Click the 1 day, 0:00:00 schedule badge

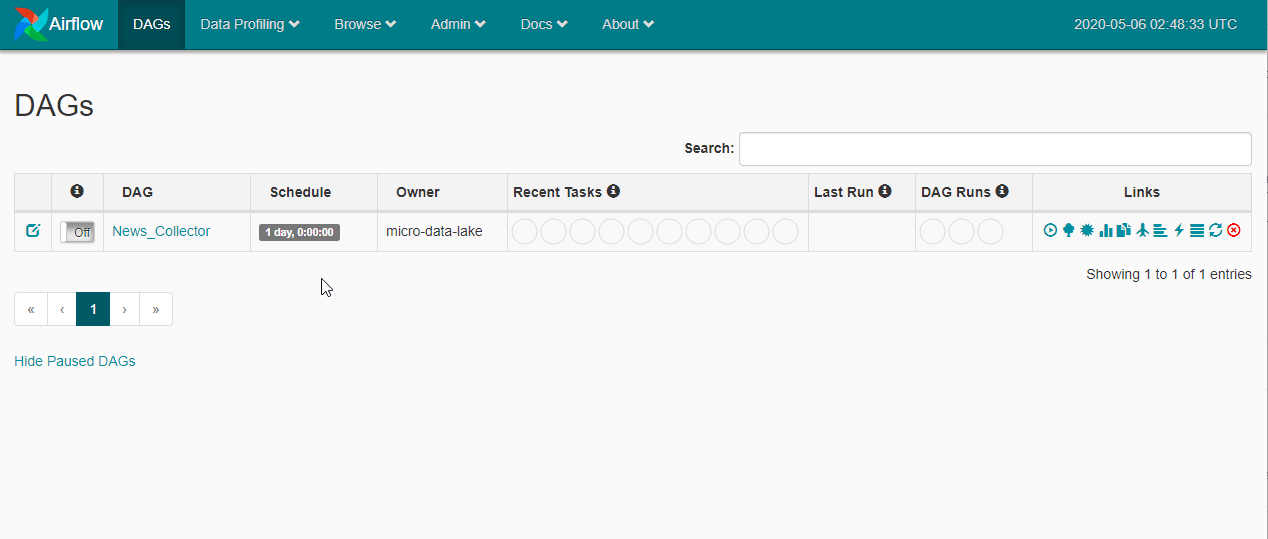click(x=299, y=232)
